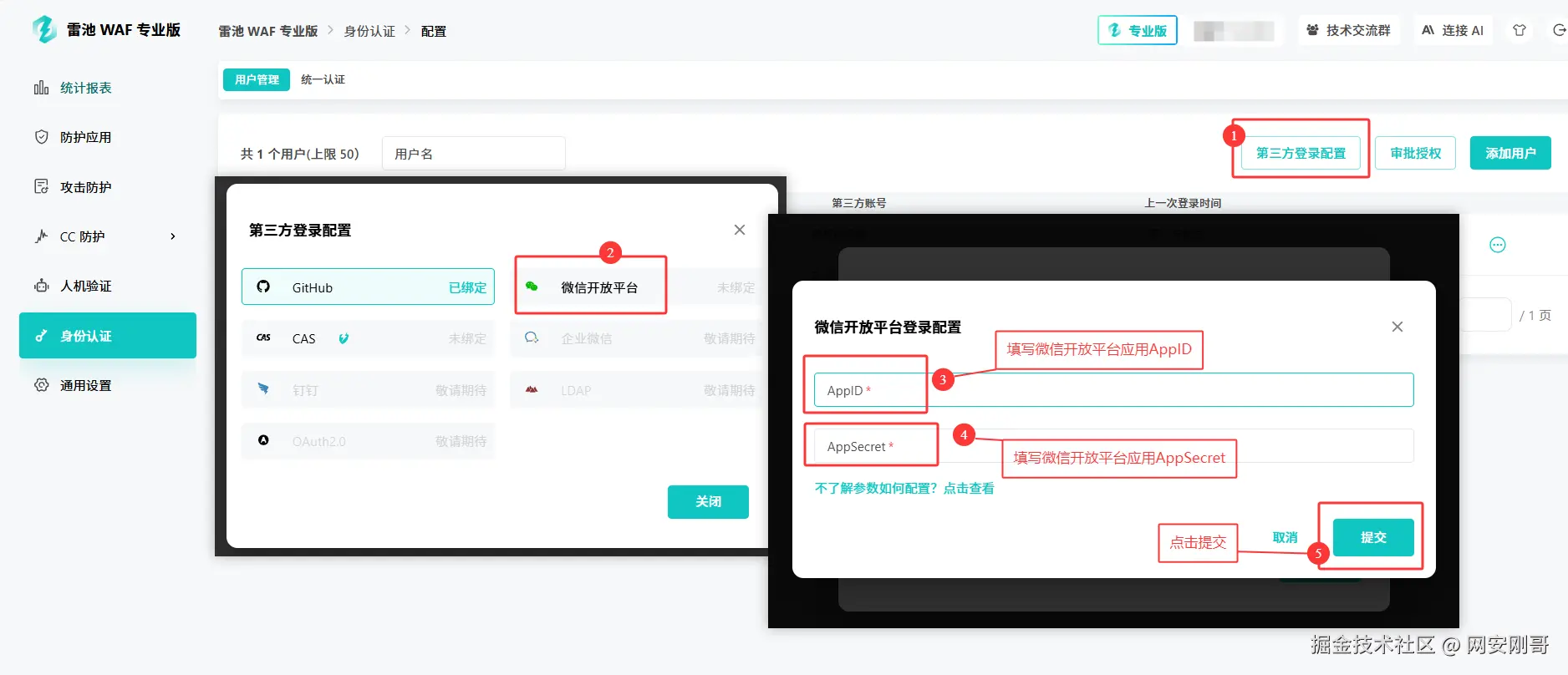Click the 关闭 button
The image size is (1568, 675).
[708, 501]
